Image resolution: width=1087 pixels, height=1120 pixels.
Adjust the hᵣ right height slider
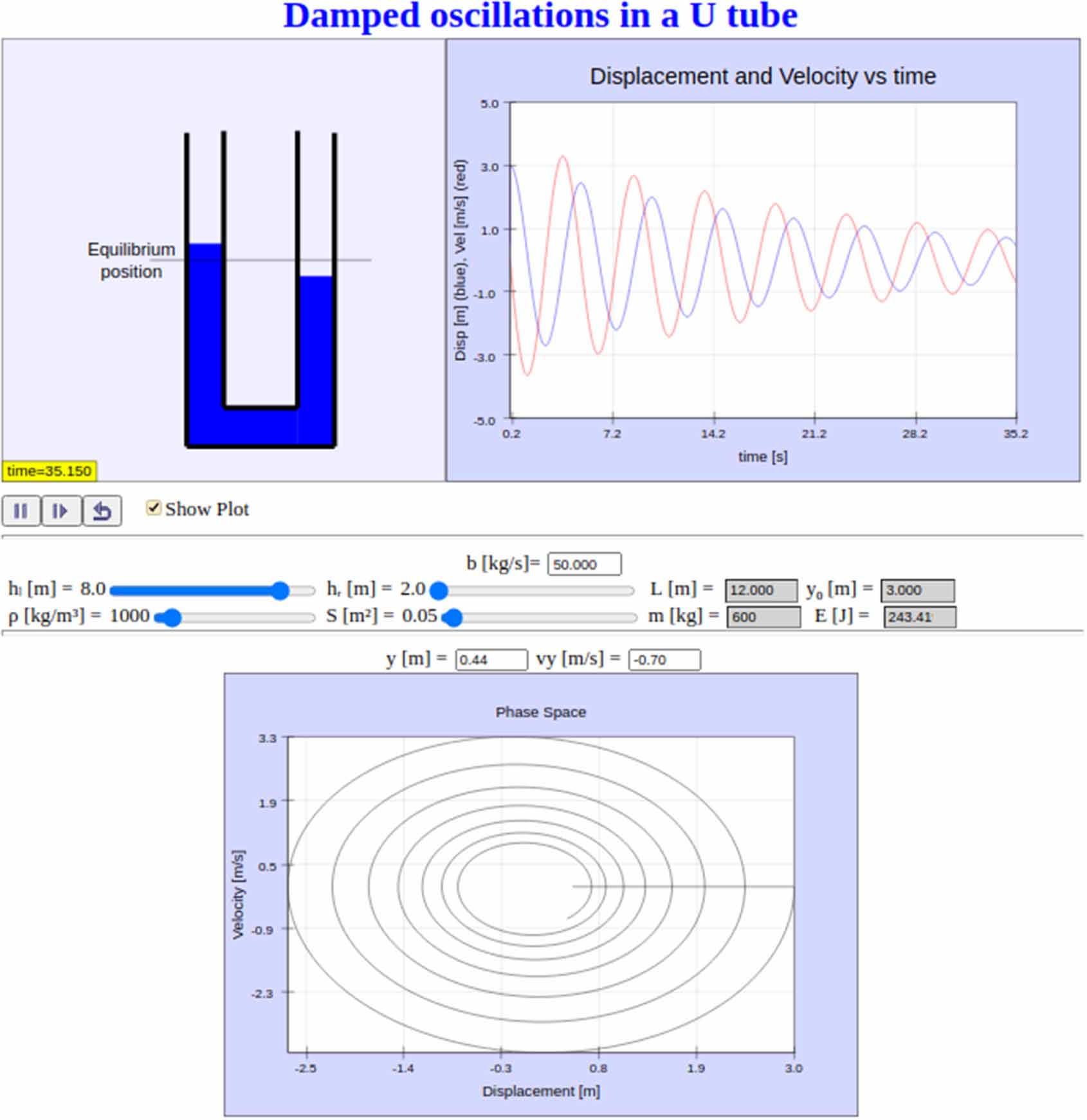(438, 590)
